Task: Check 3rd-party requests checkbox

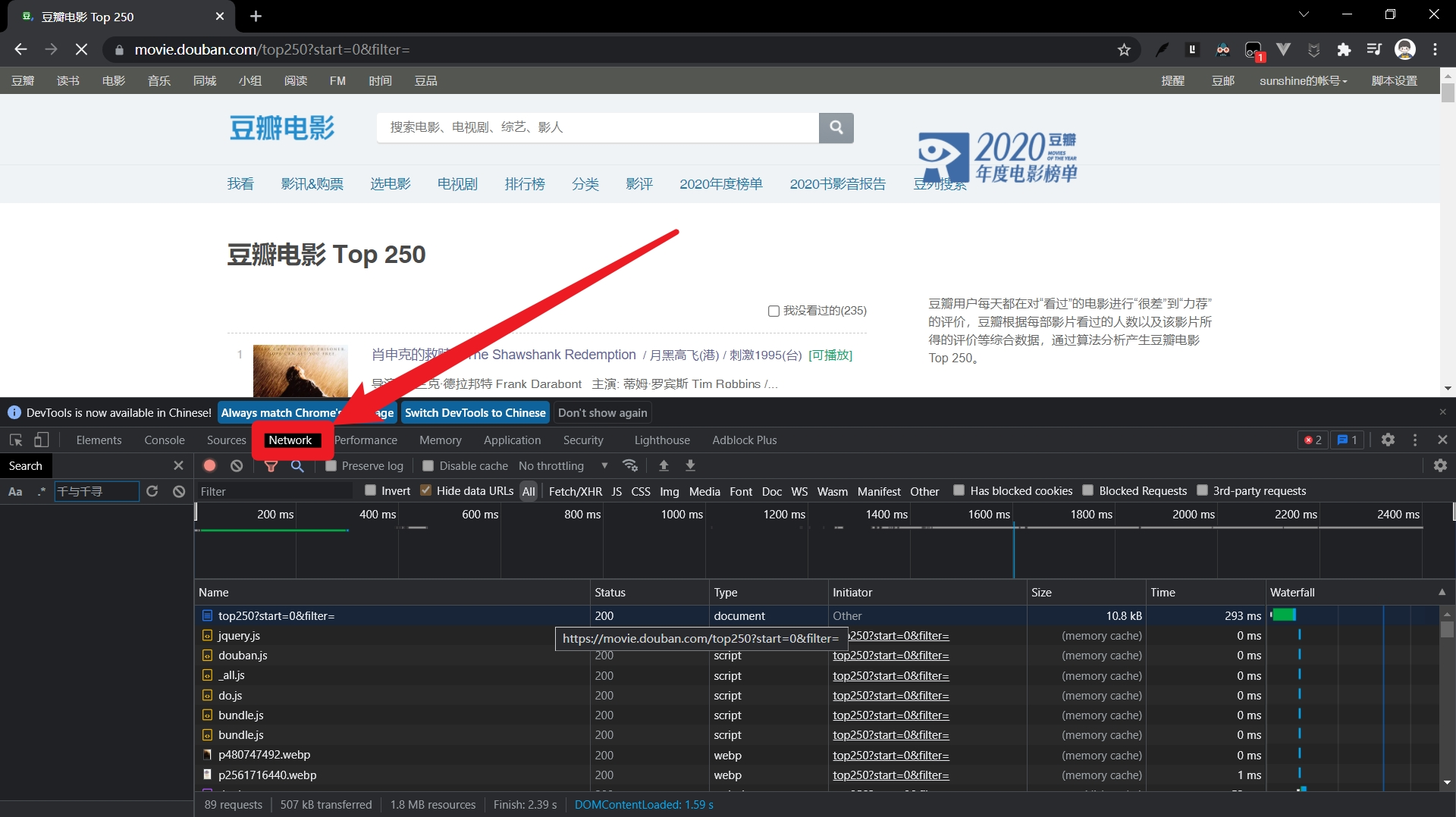Action: coord(1202,490)
